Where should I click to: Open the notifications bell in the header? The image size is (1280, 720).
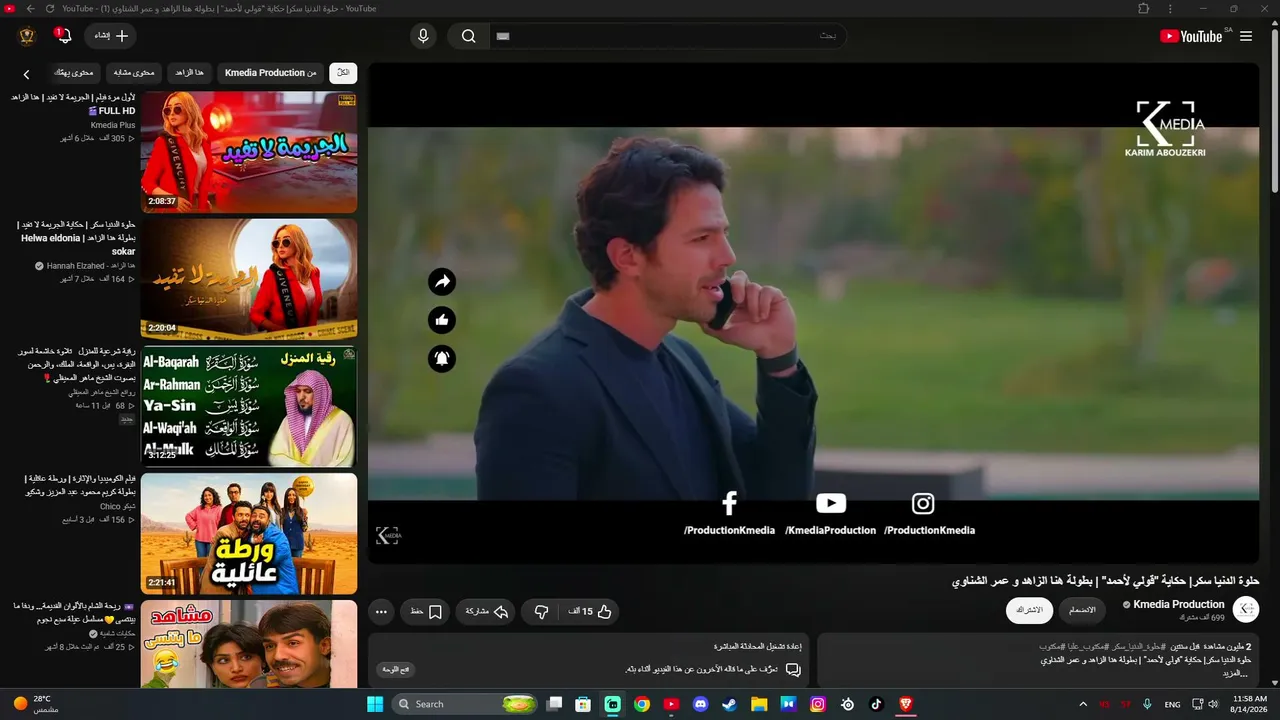(x=62, y=36)
